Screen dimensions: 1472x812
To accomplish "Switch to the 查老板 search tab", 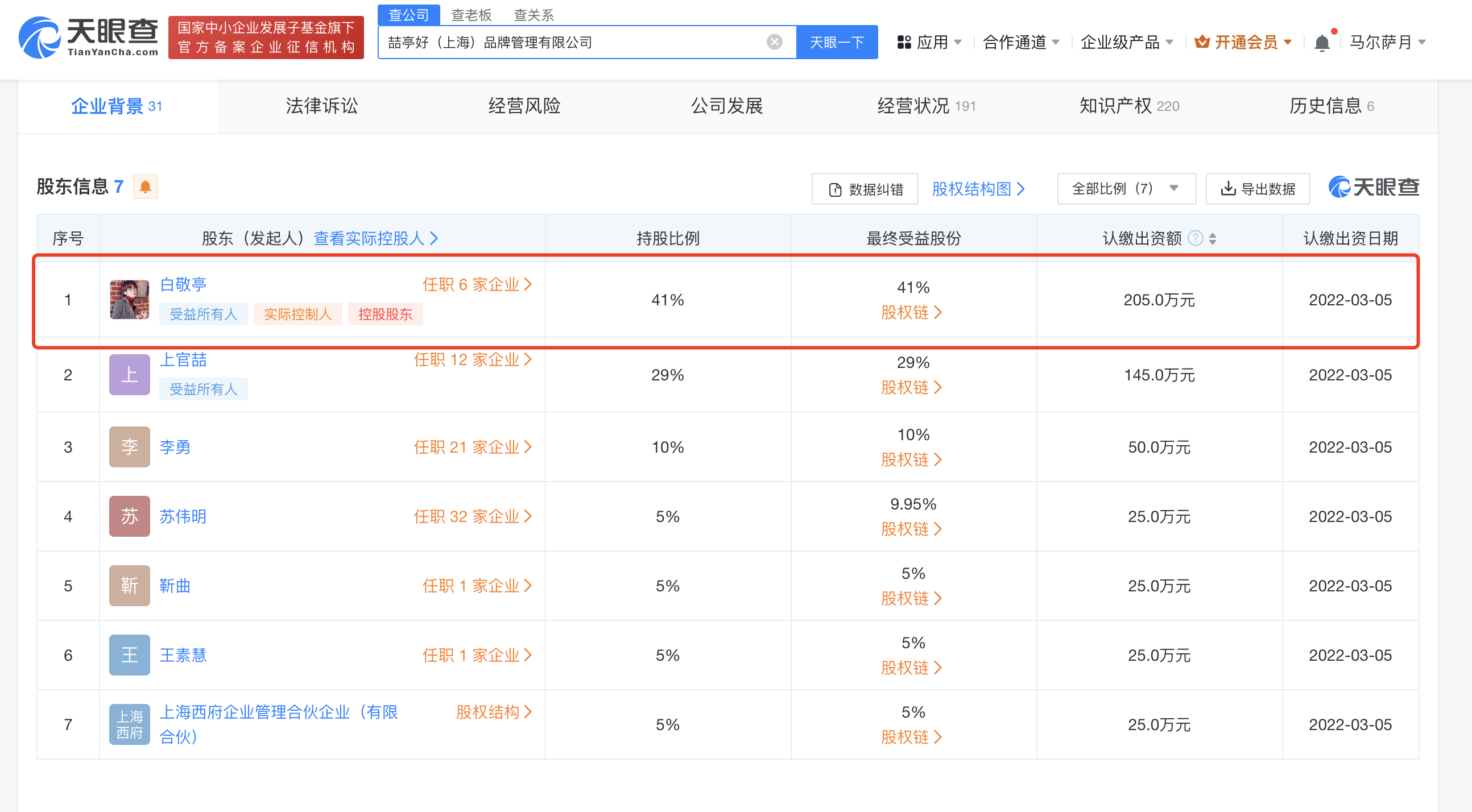I will tap(472, 15).
